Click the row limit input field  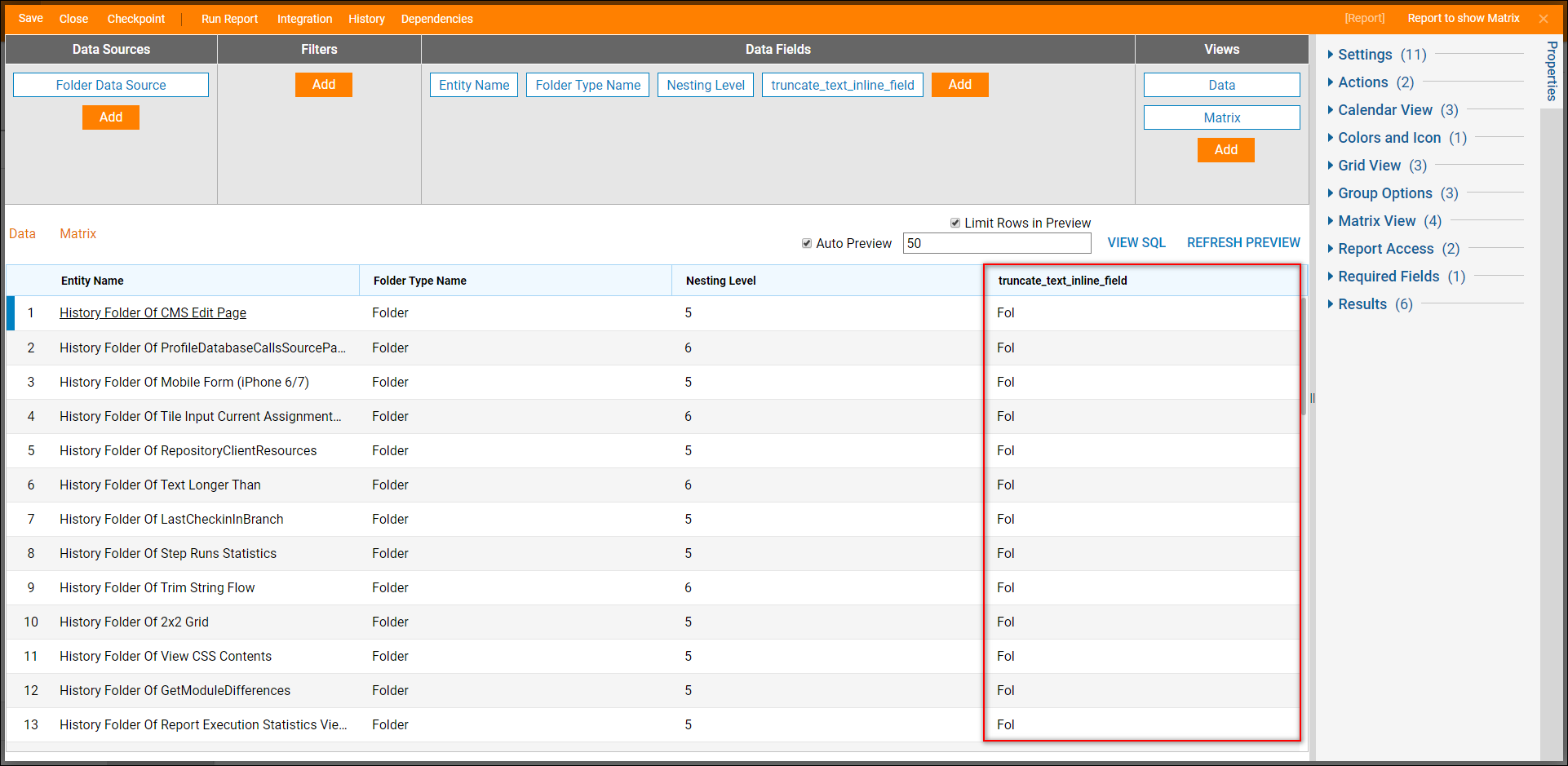coord(997,243)
